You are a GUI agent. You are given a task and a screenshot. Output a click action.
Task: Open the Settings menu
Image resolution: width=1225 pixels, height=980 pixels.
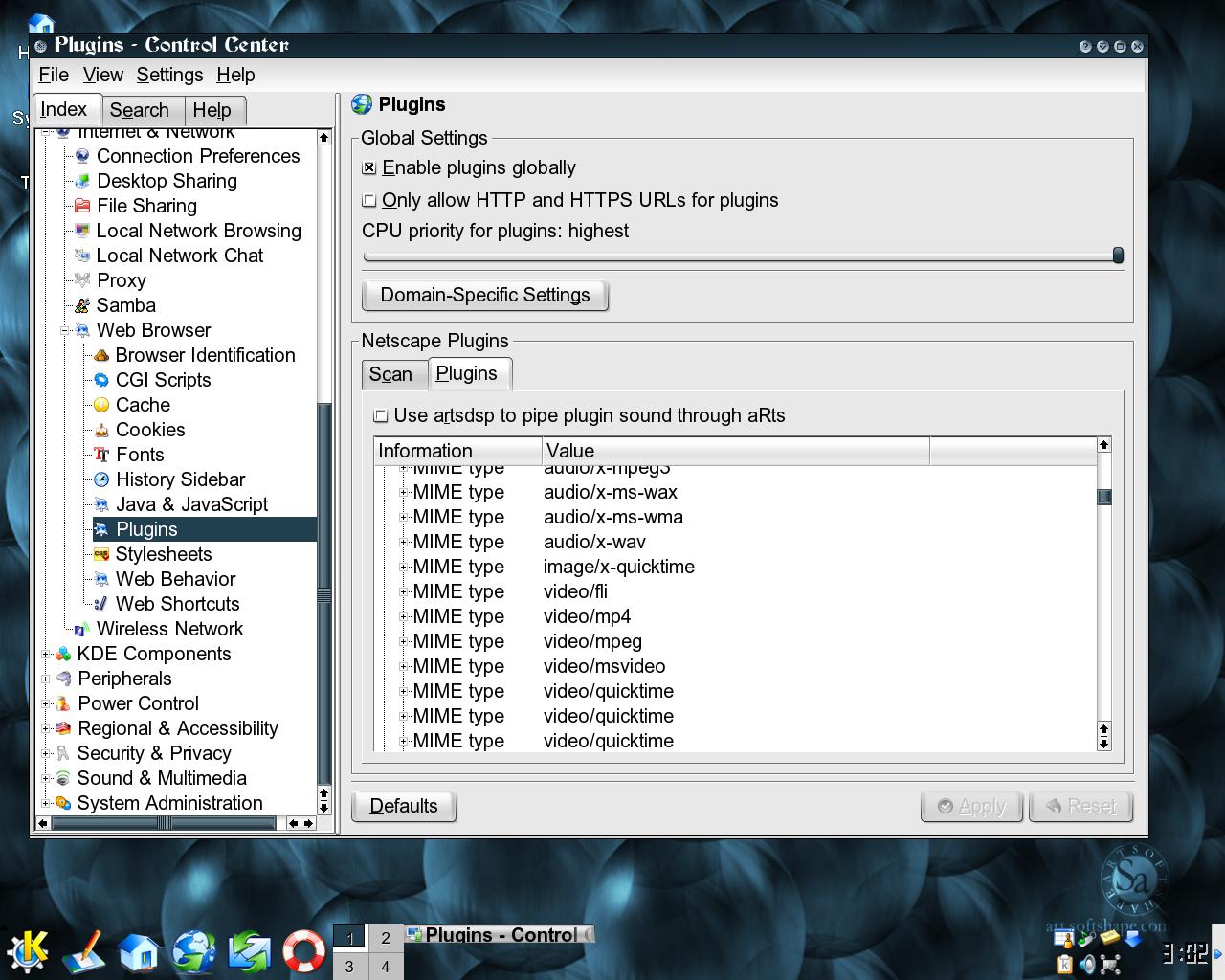pyautogui.click(x=169, y=75)
